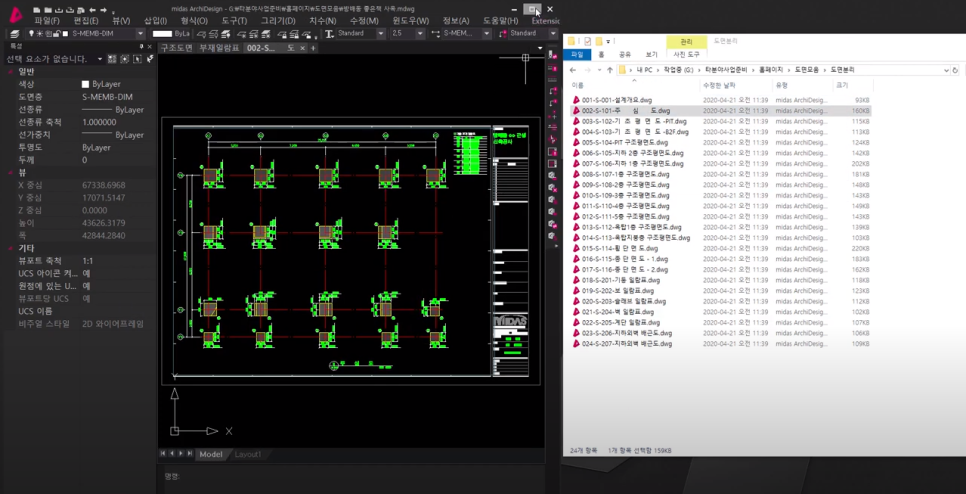Open the 편집(E) menu
Viewport: 966px width, 494px height.
coord(86,21)
